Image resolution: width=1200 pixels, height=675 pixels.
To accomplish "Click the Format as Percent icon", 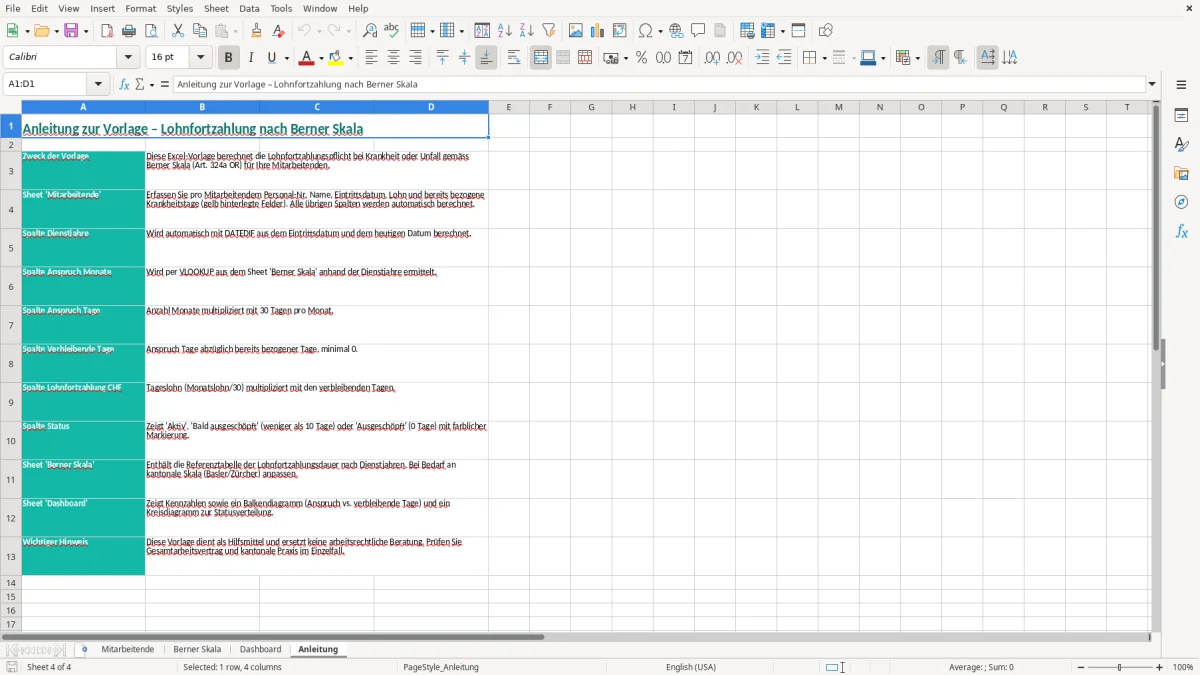I will [641, 58].
